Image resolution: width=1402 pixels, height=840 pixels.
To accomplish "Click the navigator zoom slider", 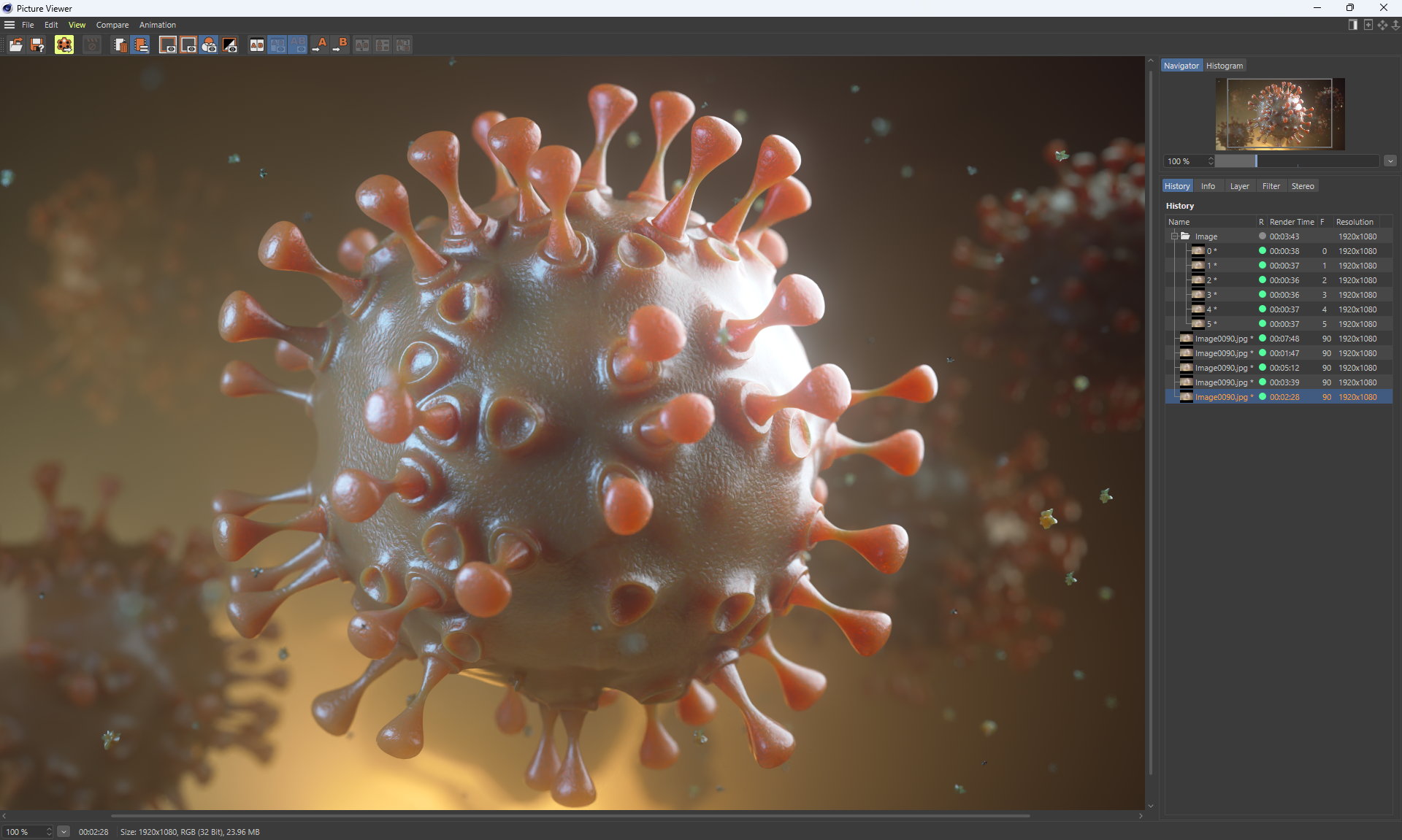I will click(1296, 161).
